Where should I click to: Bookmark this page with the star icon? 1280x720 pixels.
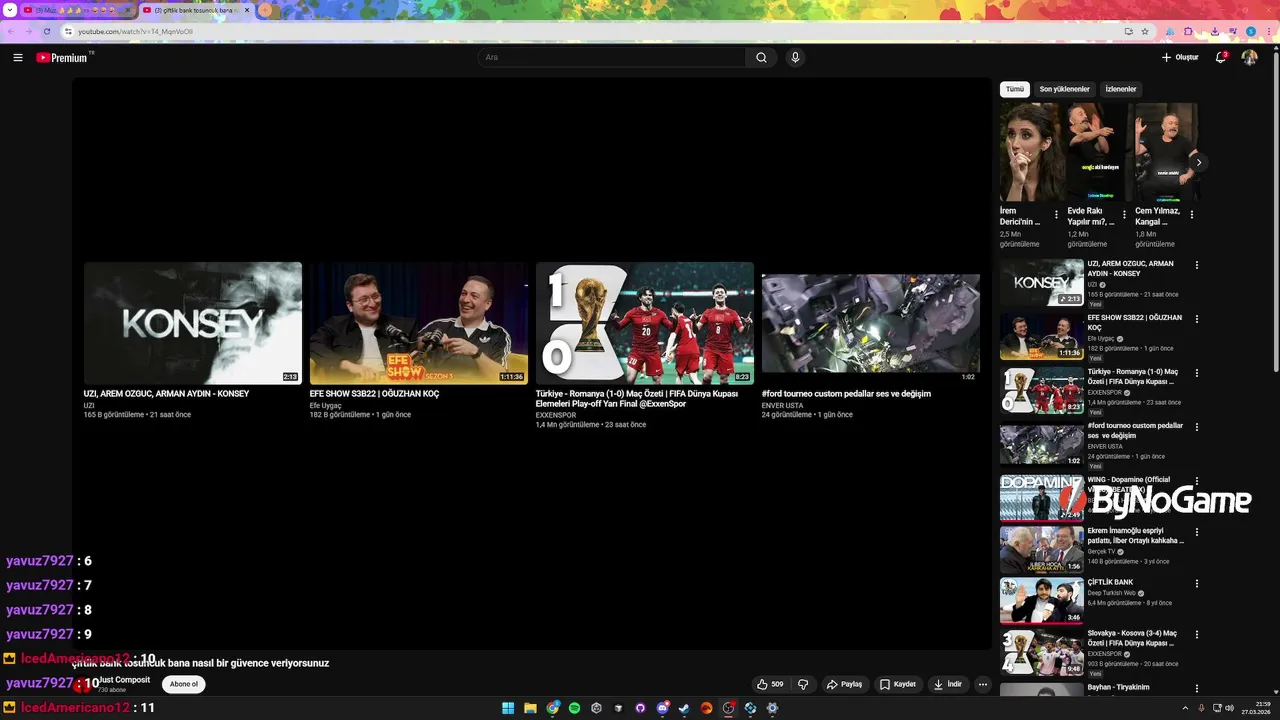tap(1145, 31)
